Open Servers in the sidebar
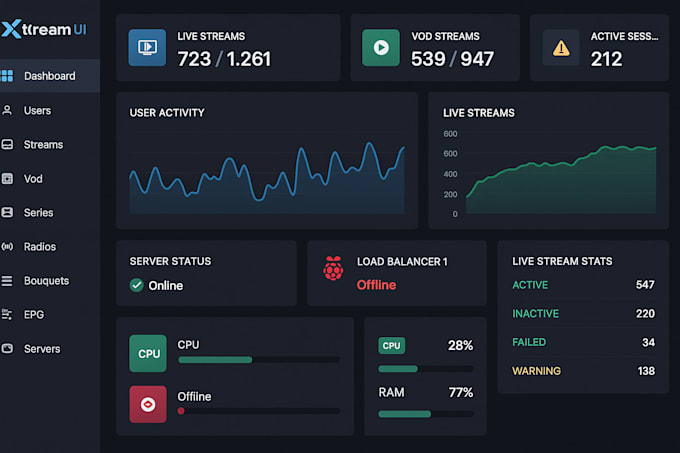 42,349
